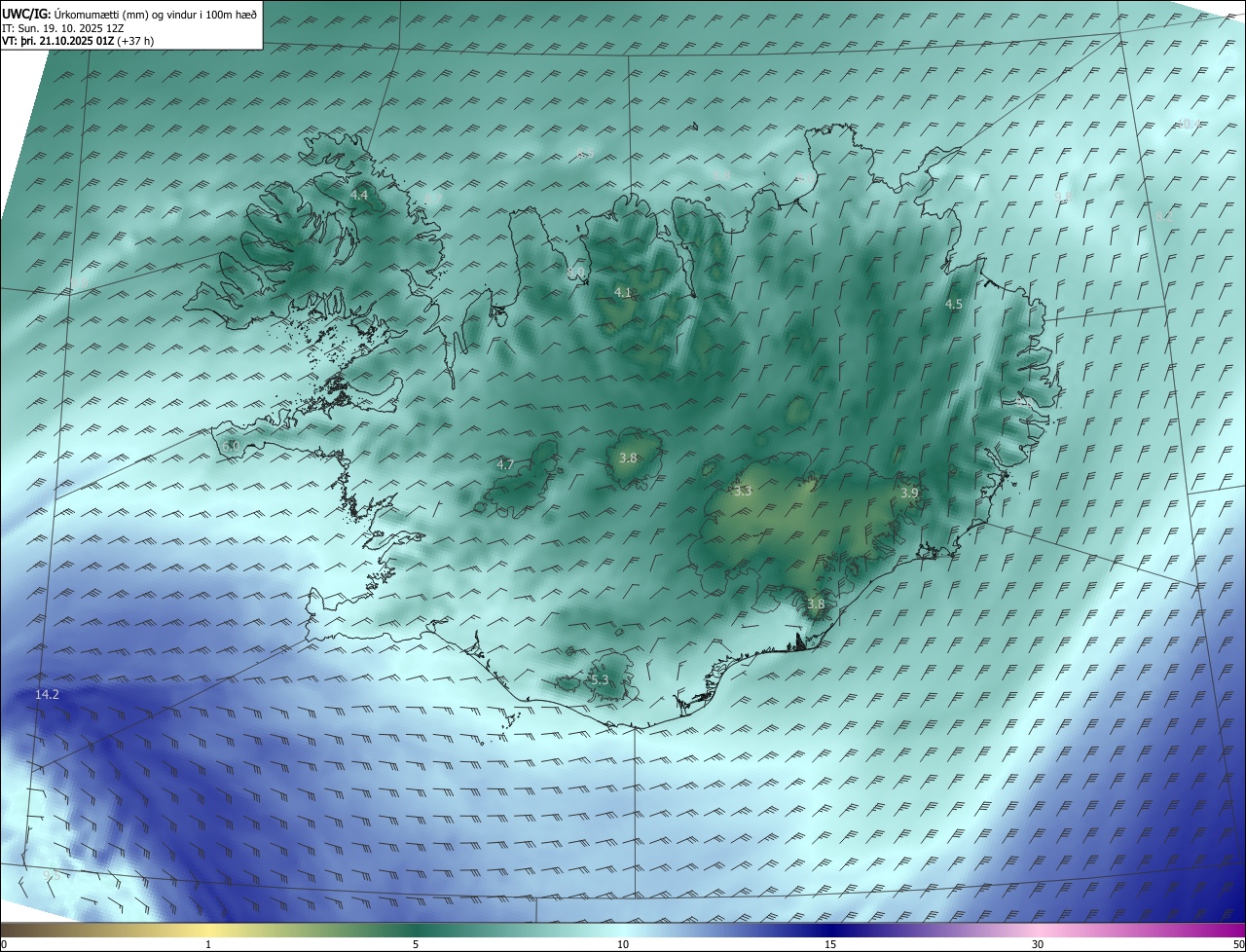This screenshot has width=1246, height=952.
Task: Click the 4.5 value in east Iceland
Action: point(954,305)
